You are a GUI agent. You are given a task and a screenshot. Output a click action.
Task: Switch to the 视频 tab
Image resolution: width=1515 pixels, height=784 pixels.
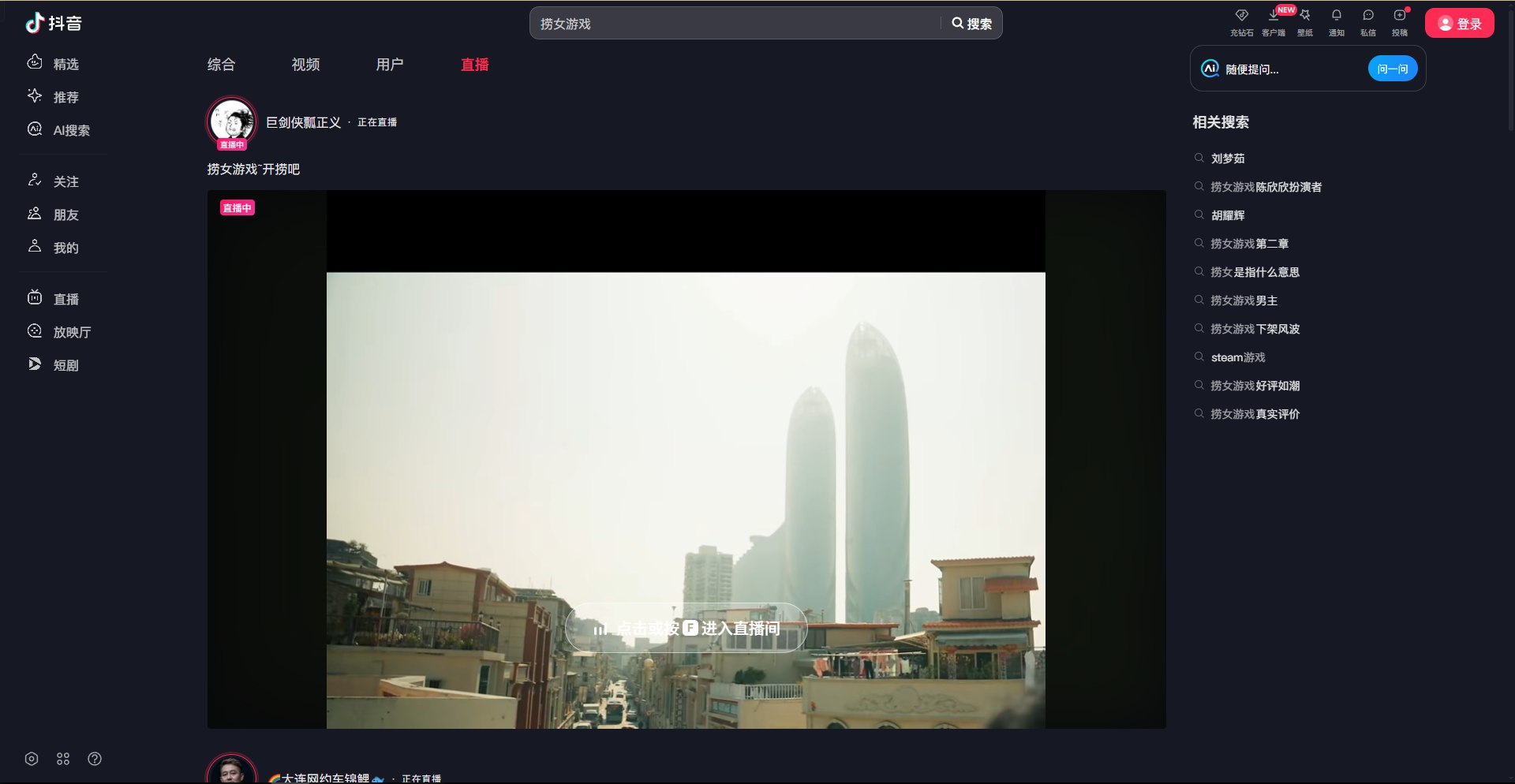tap(305, 65)
